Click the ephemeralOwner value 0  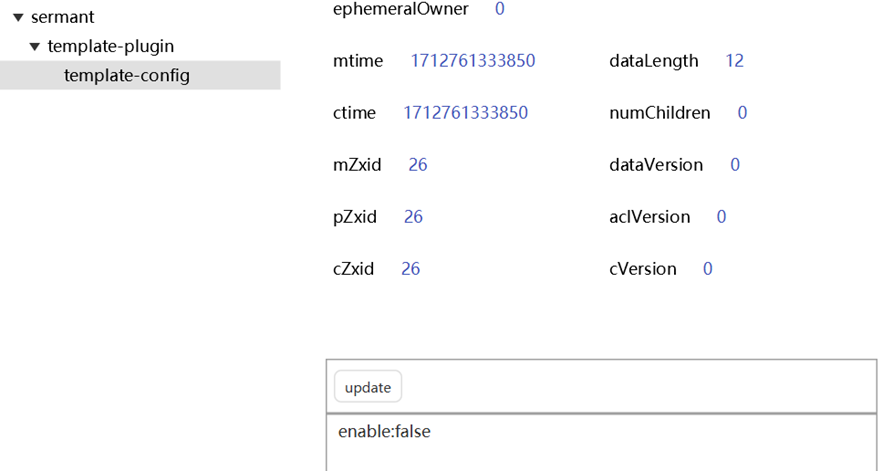[499, 9]
